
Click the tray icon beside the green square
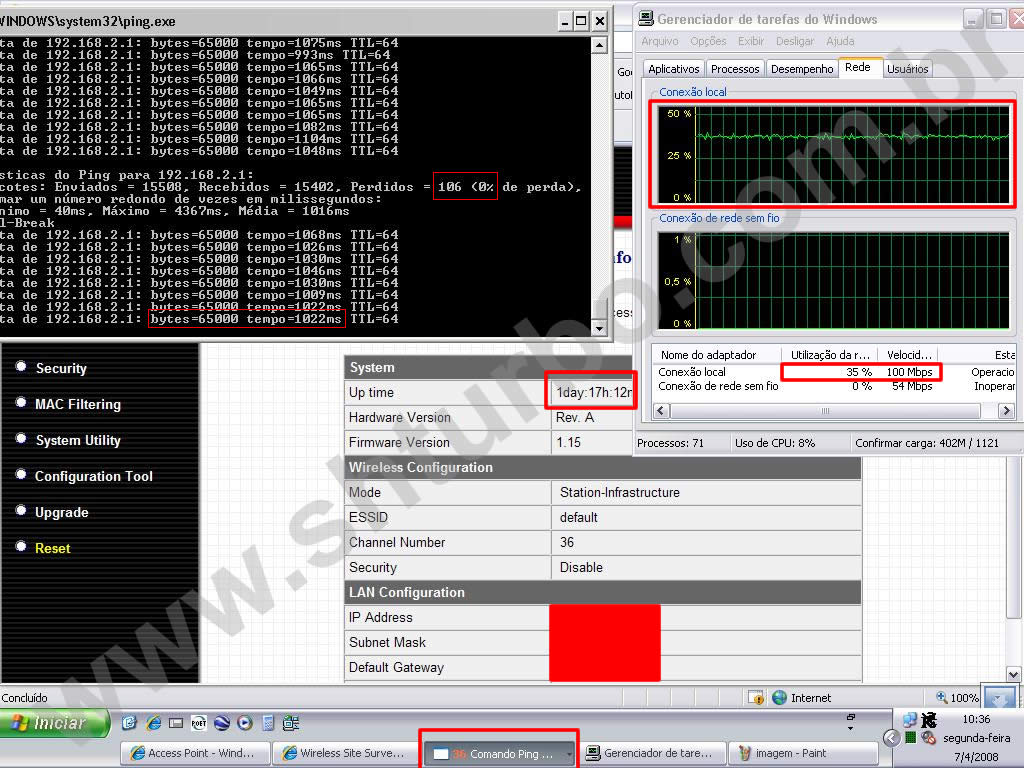click(x=929, y=738)
